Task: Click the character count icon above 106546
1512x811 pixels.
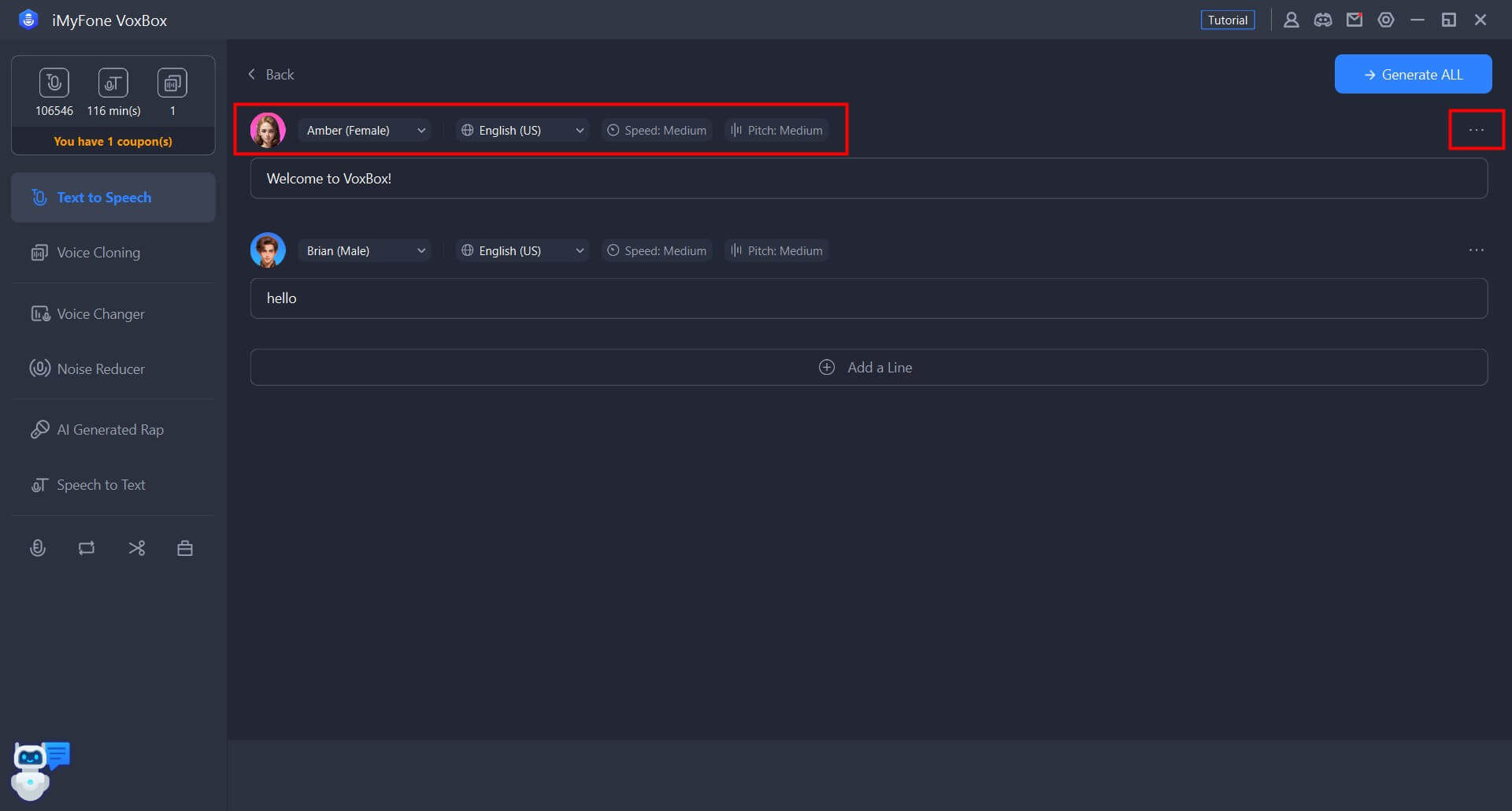Action: point(54,83)
